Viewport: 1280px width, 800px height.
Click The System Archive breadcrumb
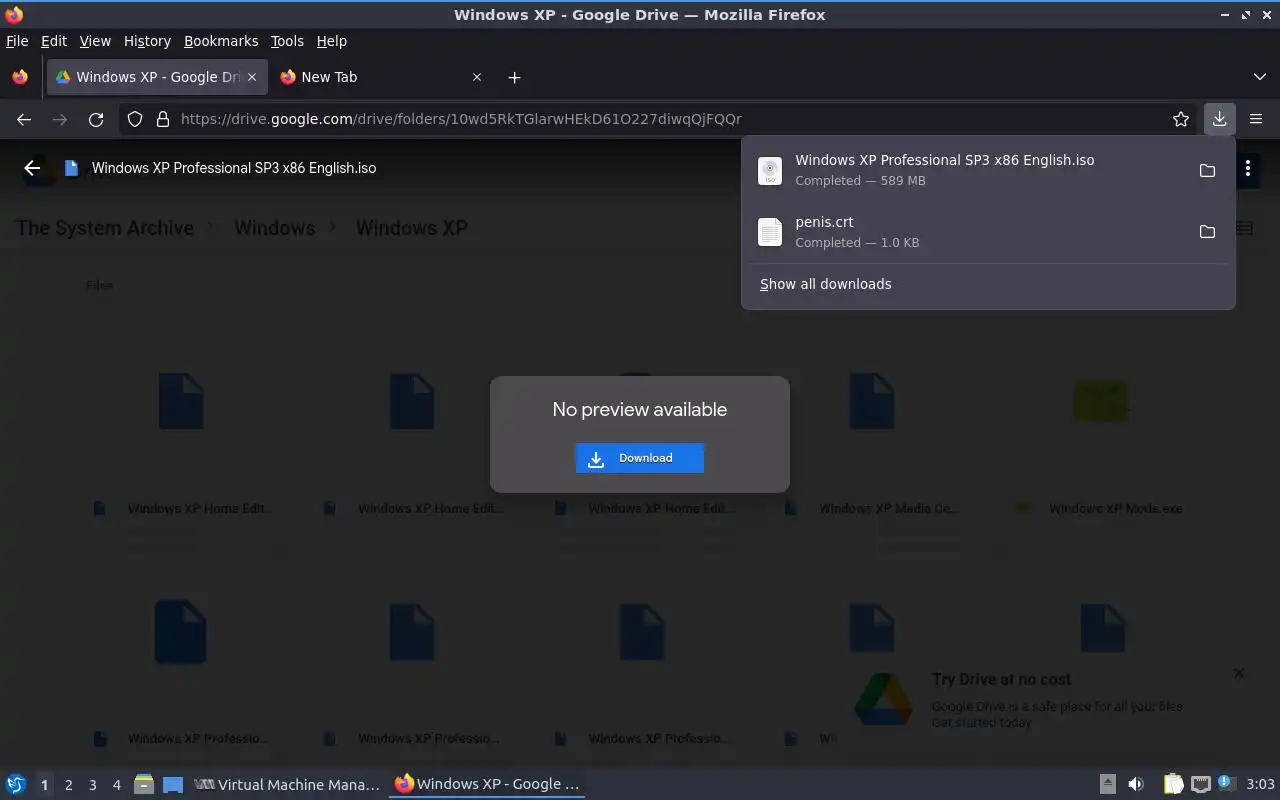105,228
